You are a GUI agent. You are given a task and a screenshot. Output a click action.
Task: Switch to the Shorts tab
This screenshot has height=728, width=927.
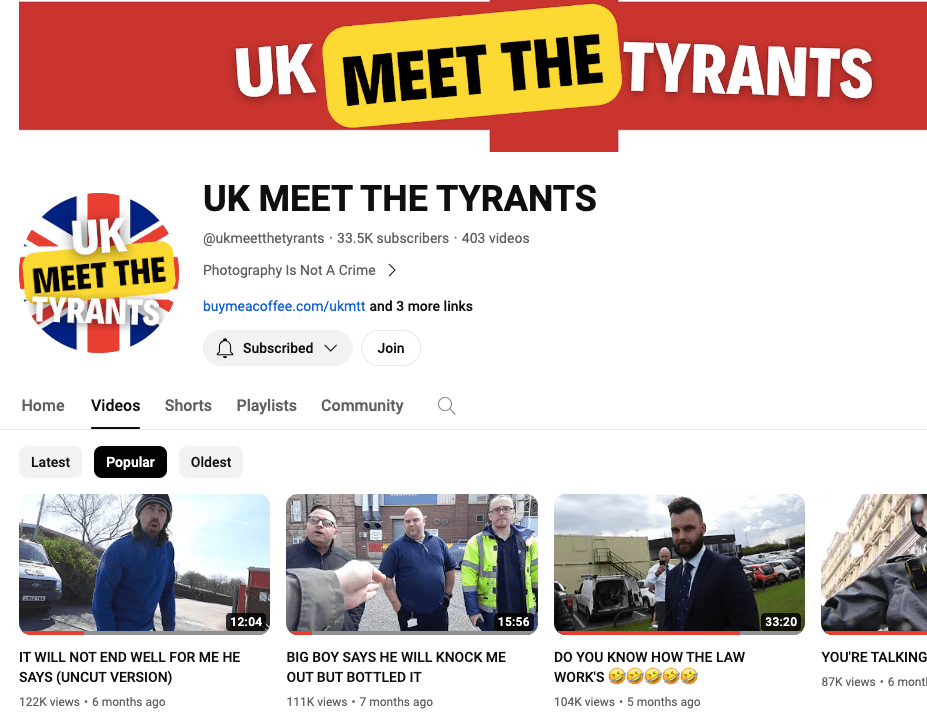tap(188, 406)
